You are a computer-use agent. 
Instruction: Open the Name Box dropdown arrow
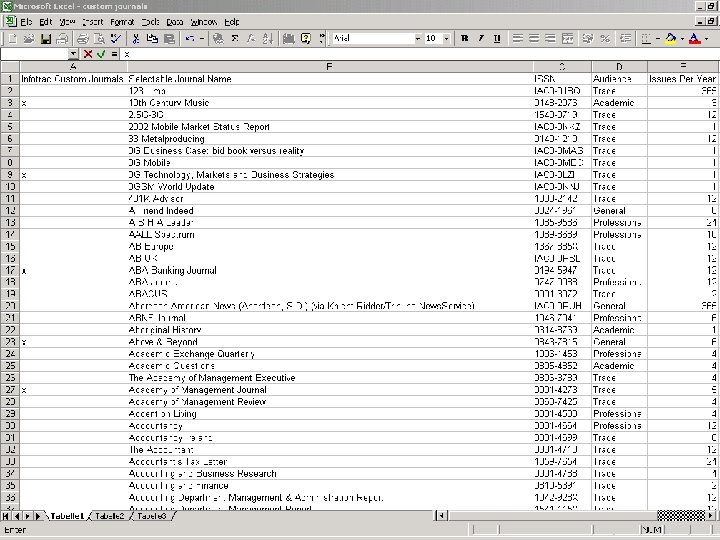coord(73,54)
